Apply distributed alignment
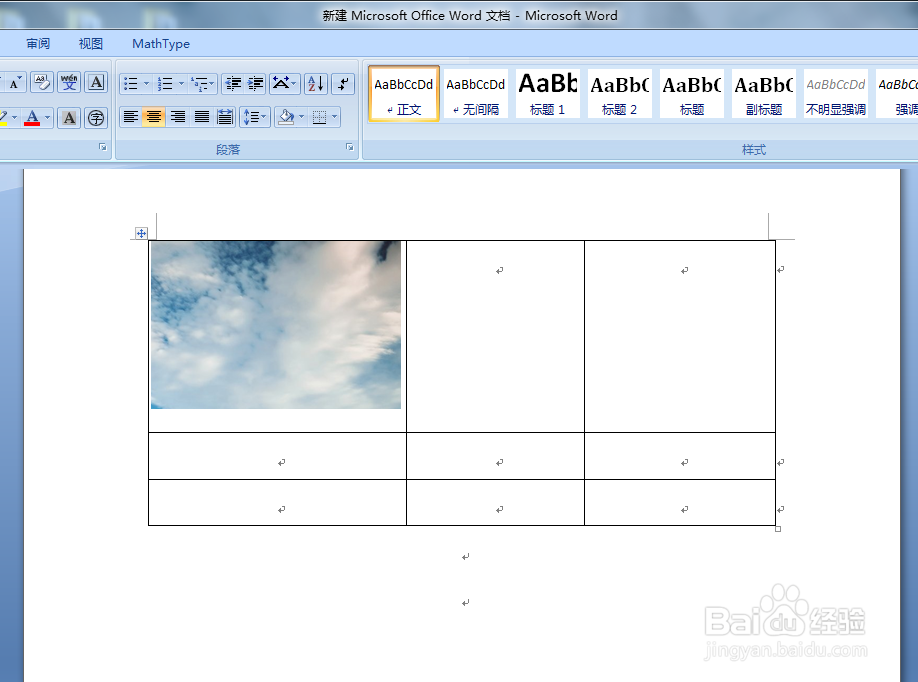918x682 pixels. (x=225, y=117)
